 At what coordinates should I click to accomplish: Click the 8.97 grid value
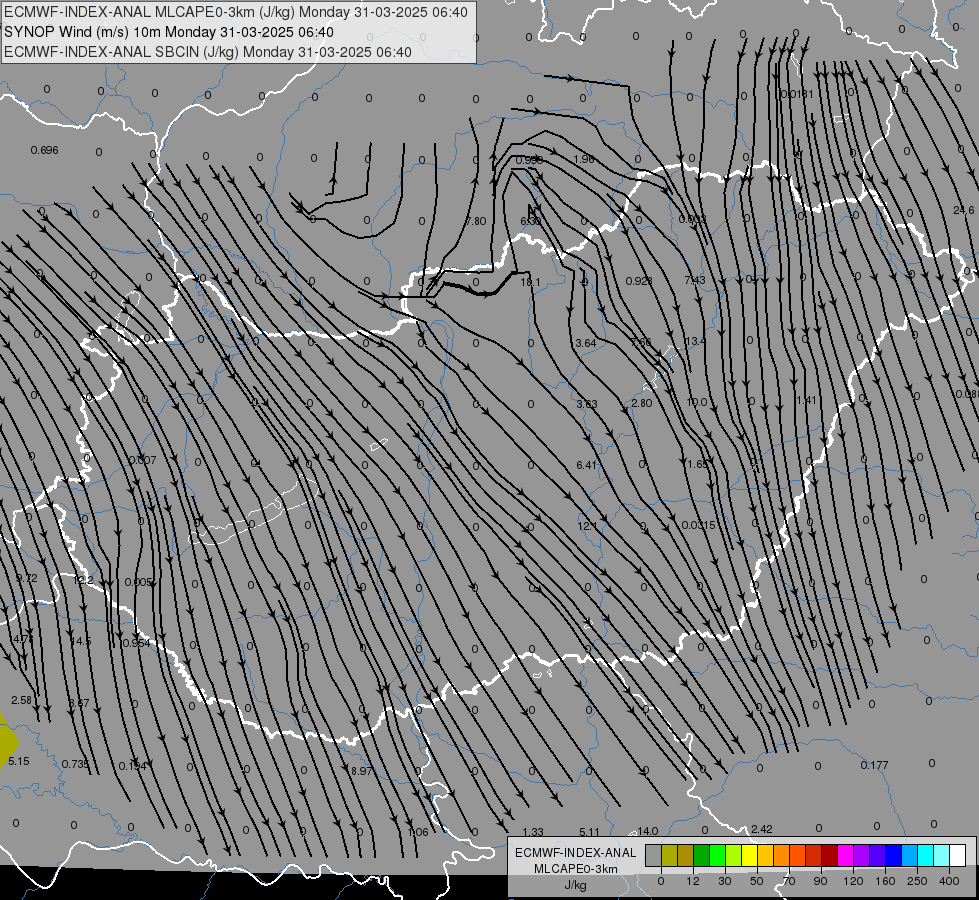tap(362, 771)
